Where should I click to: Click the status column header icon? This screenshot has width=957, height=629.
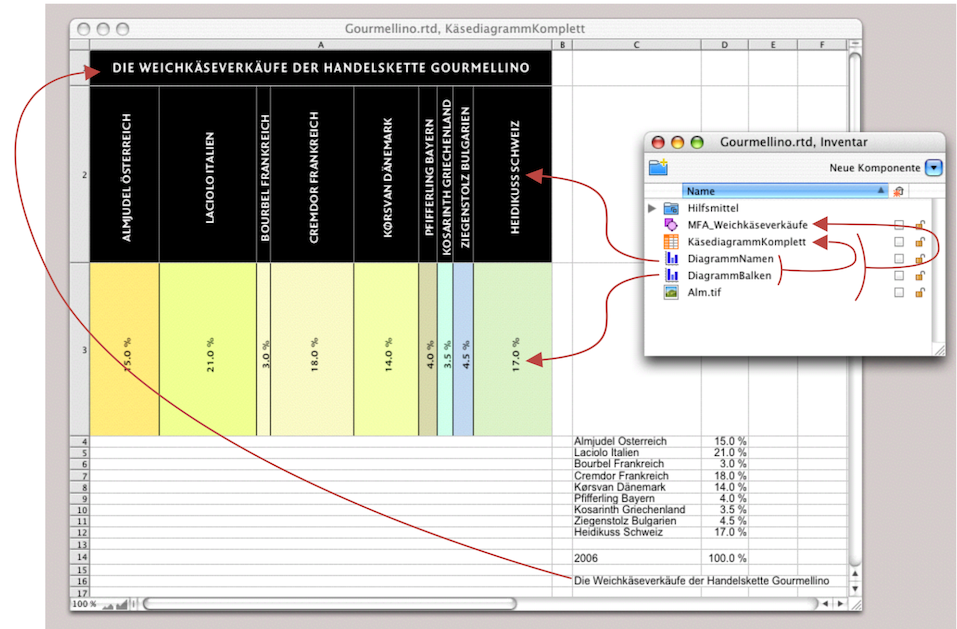tap(898, 190)
